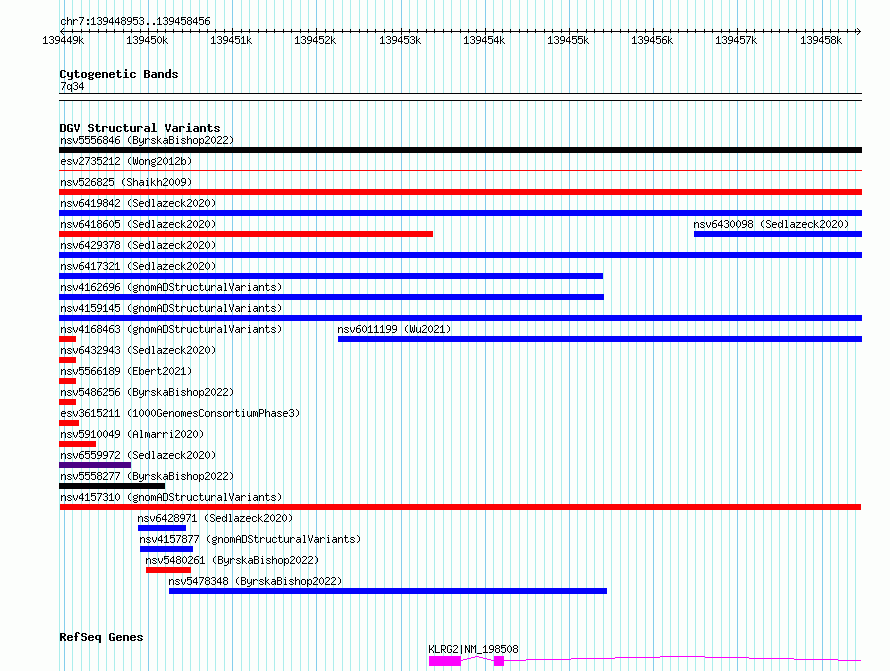Click the 139458k ruler position label

(821, 40)
